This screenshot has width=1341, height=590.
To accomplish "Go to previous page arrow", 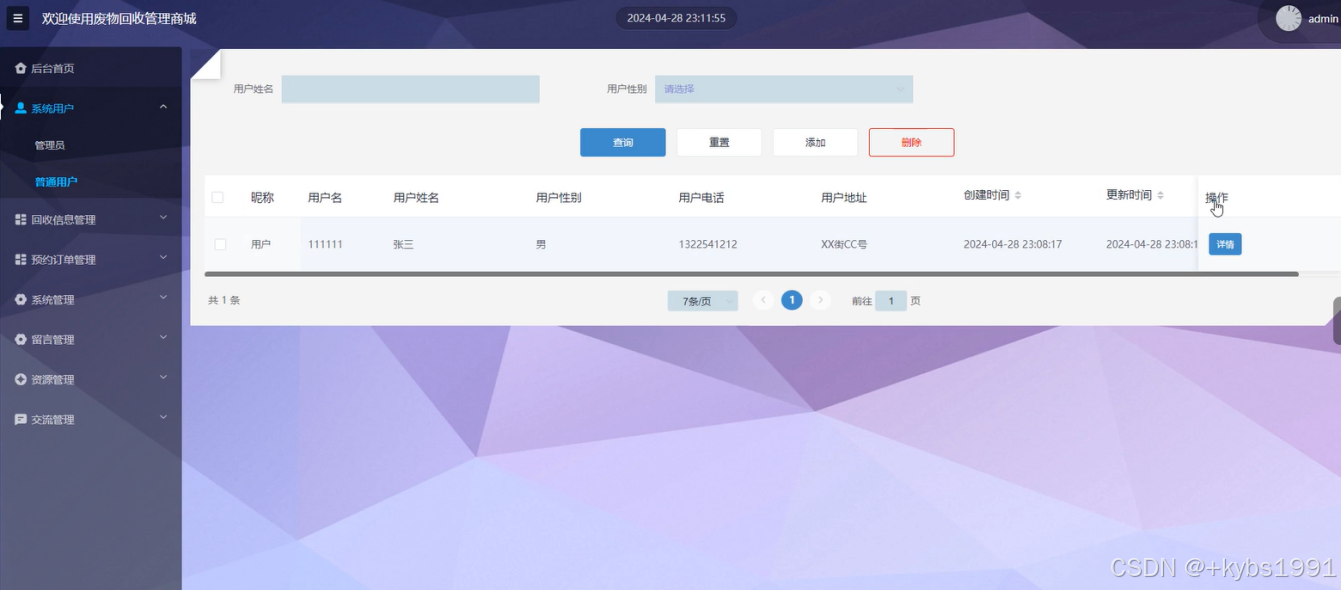I will [x=763, y=300].
